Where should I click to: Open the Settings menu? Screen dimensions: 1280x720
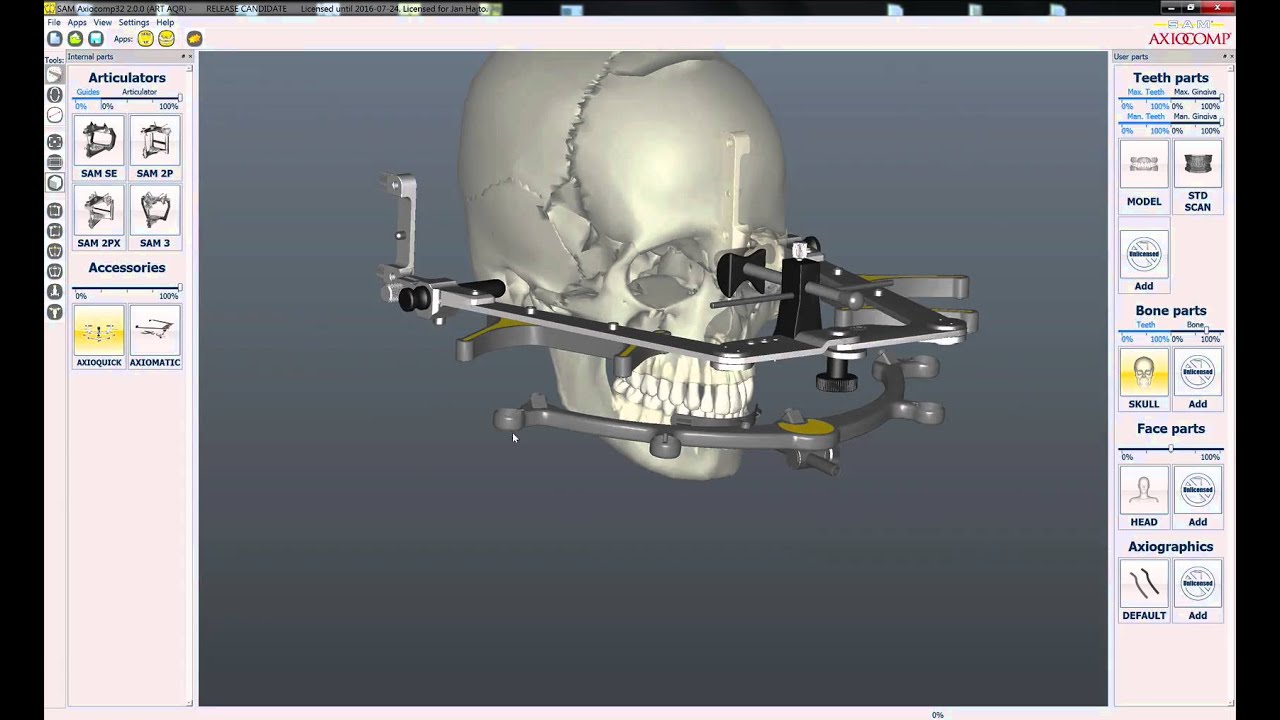[x=134, y=22]
